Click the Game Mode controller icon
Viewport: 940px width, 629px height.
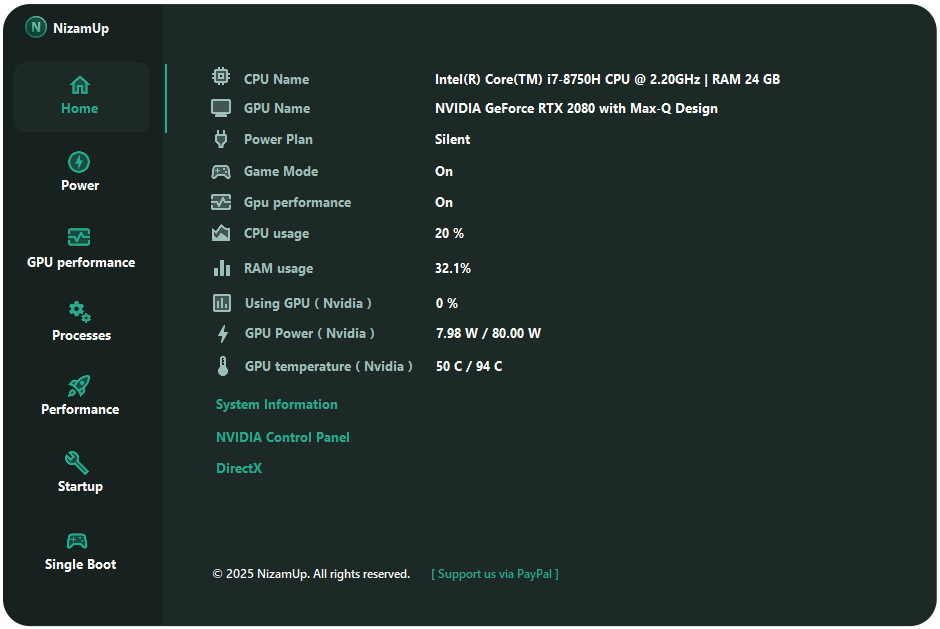(221, 171)
